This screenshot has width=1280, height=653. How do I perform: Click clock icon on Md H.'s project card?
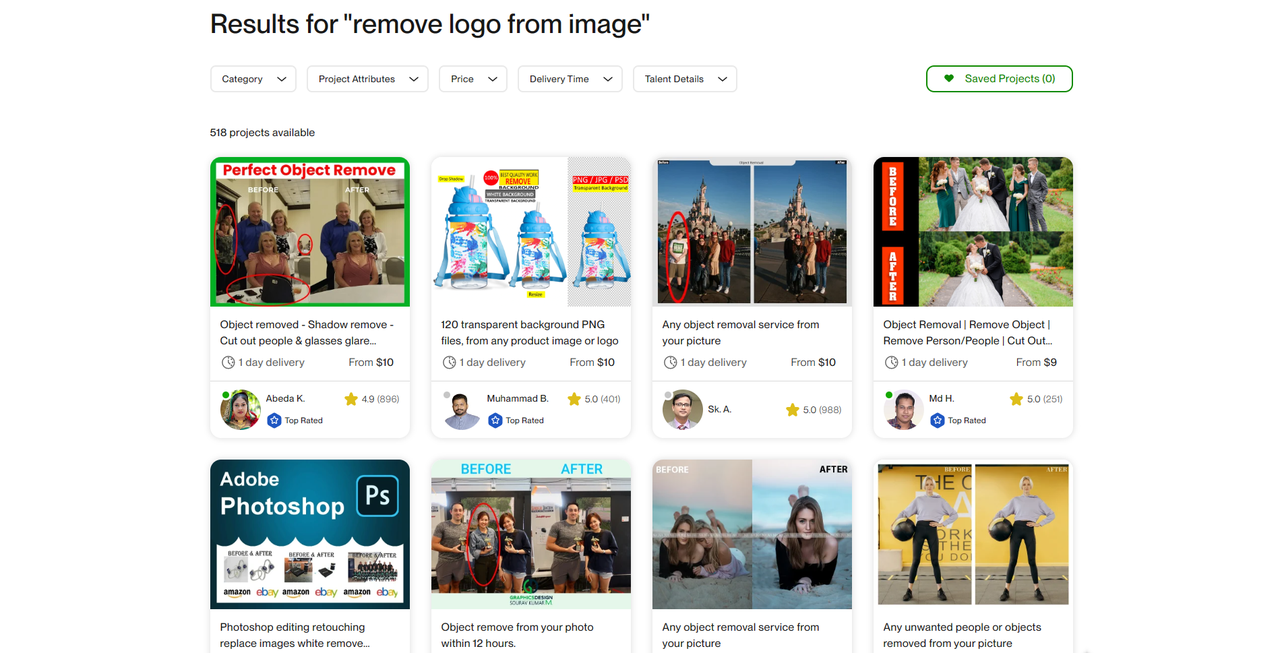coord(891,362)
